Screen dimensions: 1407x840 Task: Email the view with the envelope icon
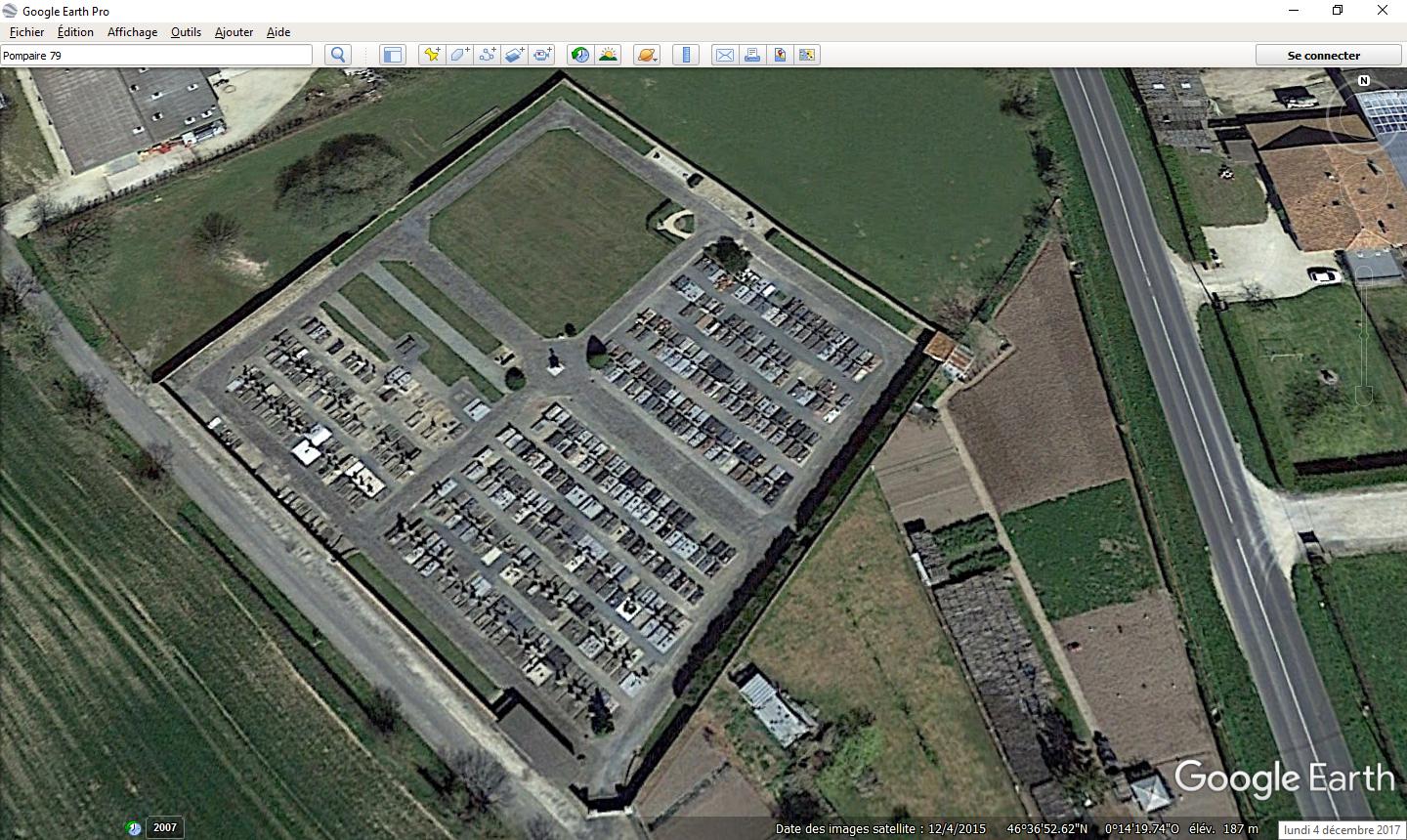coord(724,55)
